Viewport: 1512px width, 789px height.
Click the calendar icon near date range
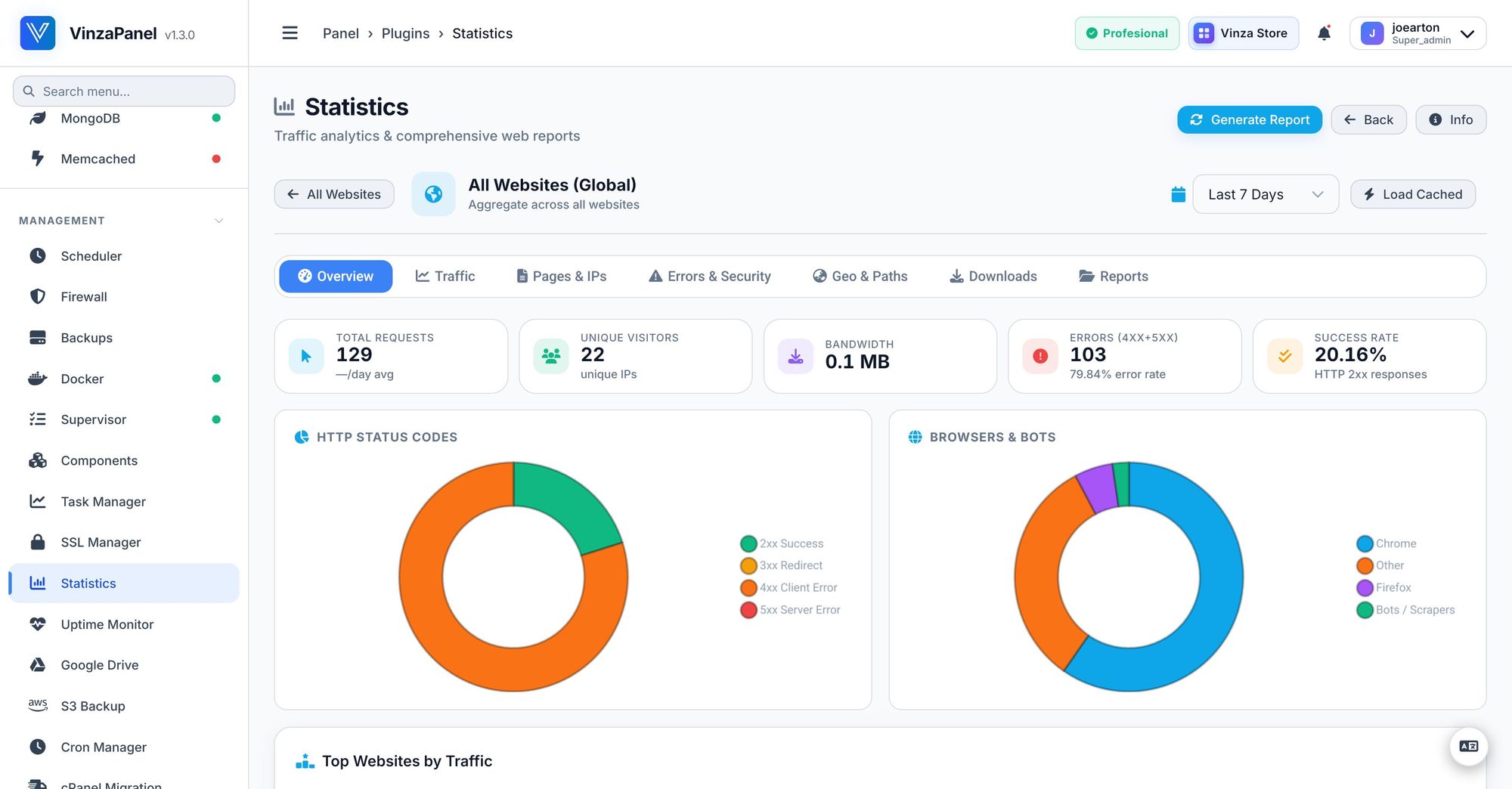(x=1178, y=194)
